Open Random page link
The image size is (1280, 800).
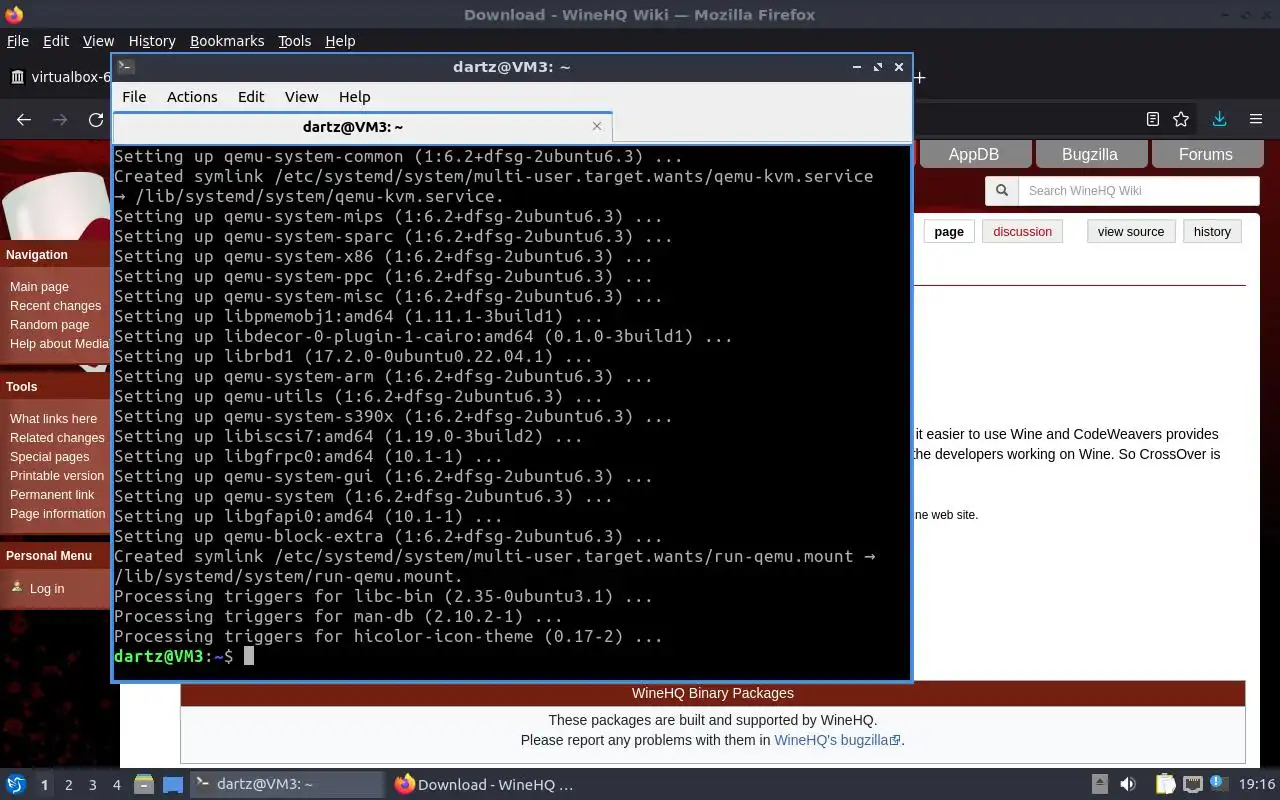pyautogui.click(x=49, y=325)
